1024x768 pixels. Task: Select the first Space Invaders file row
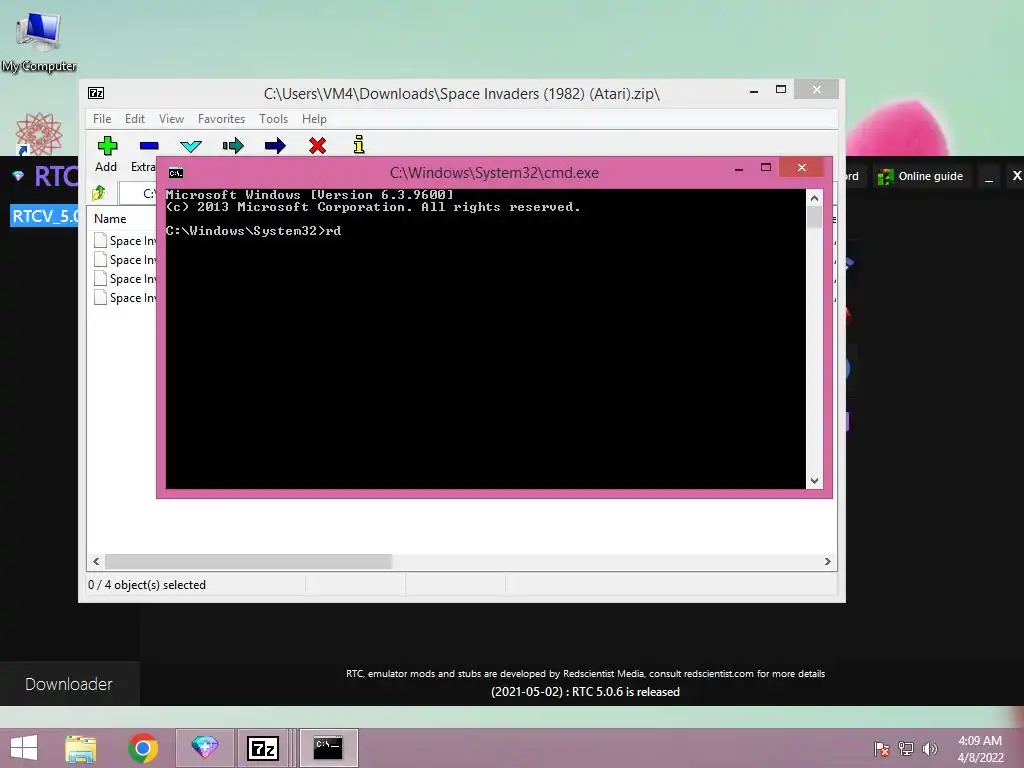pos(125,240)
